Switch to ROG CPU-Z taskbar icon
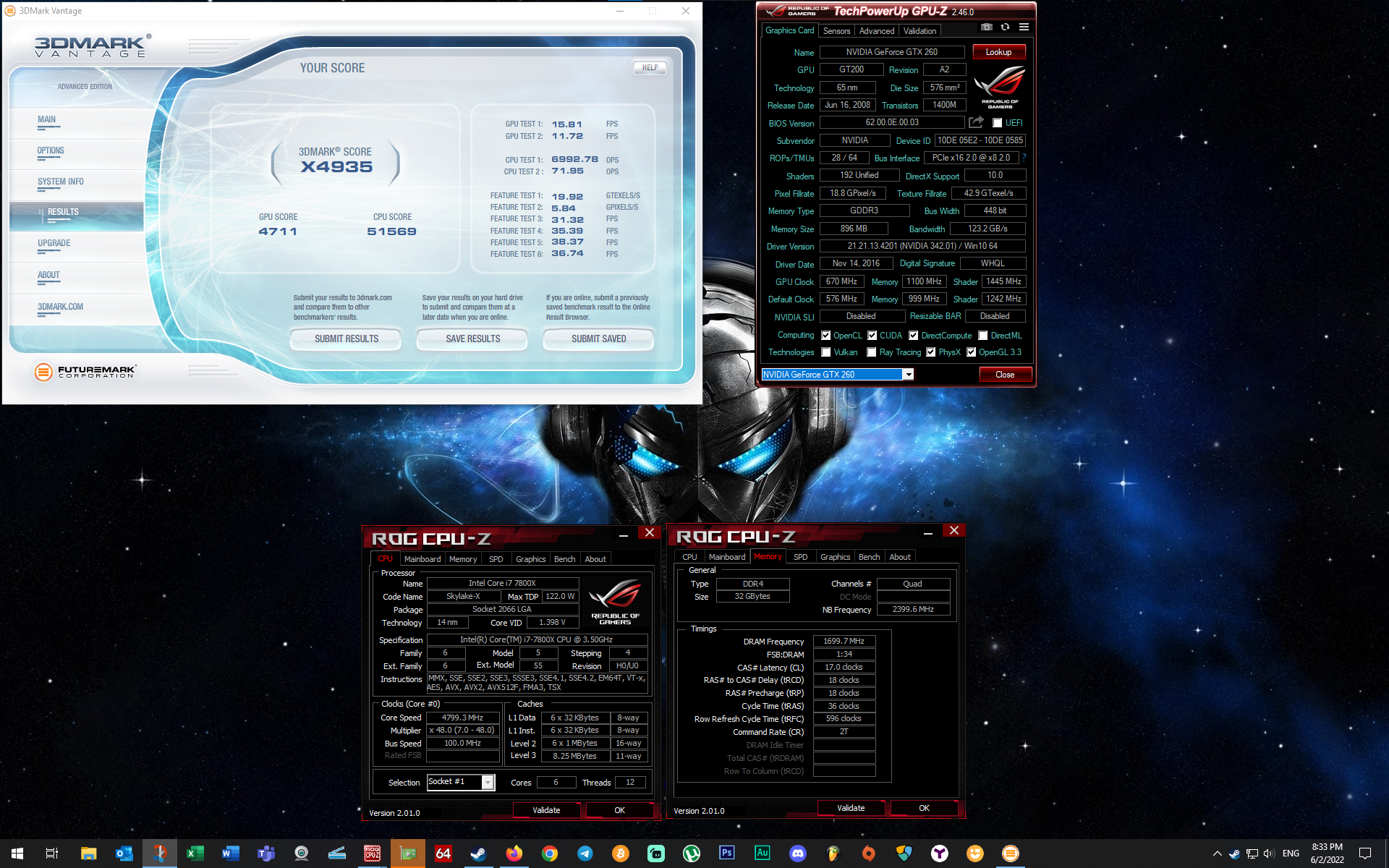 coord(372,854)
